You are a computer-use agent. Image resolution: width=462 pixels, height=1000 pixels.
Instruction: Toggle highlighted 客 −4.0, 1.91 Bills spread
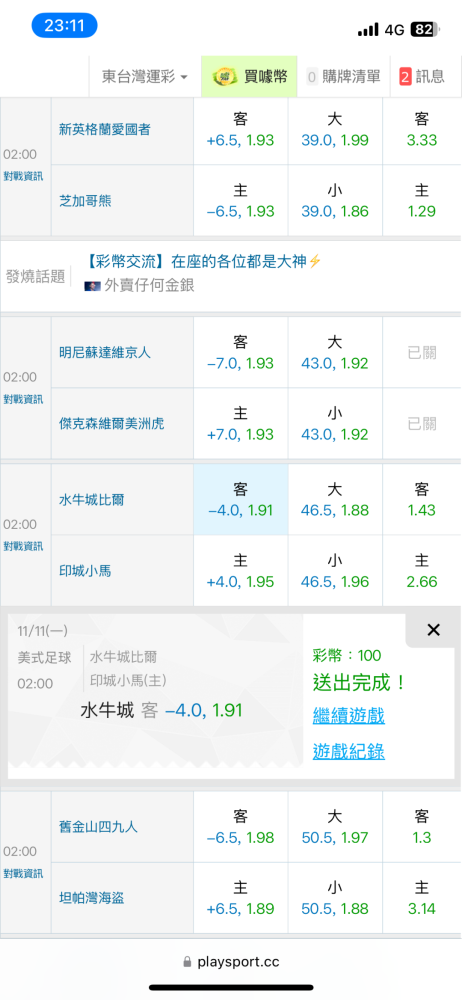pos(241,499)
